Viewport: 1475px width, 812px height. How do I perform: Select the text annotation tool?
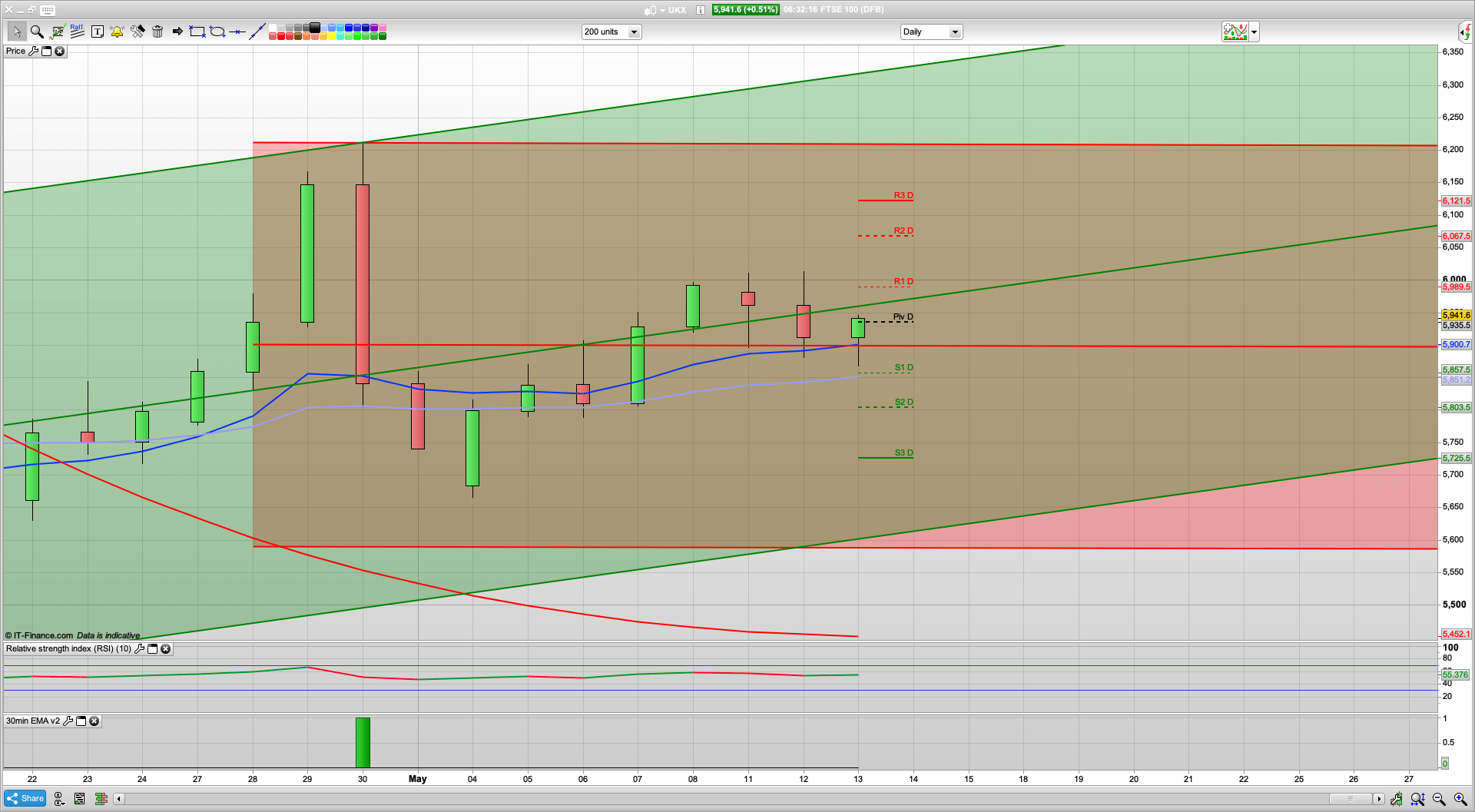[98, 31]
